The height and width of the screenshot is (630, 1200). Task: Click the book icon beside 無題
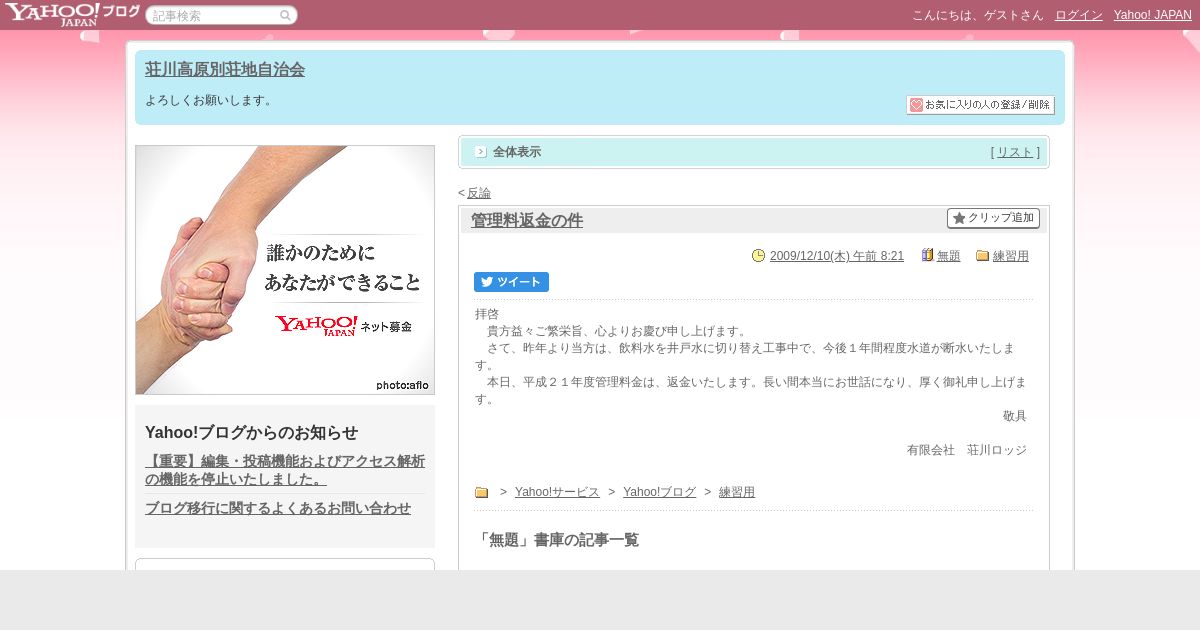927,255
